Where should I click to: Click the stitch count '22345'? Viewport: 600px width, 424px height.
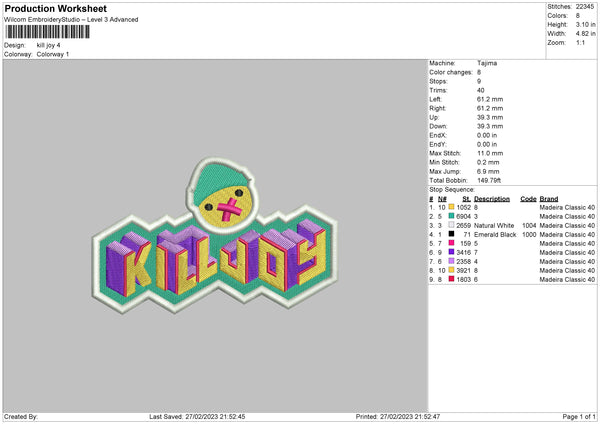pos(585,7)
